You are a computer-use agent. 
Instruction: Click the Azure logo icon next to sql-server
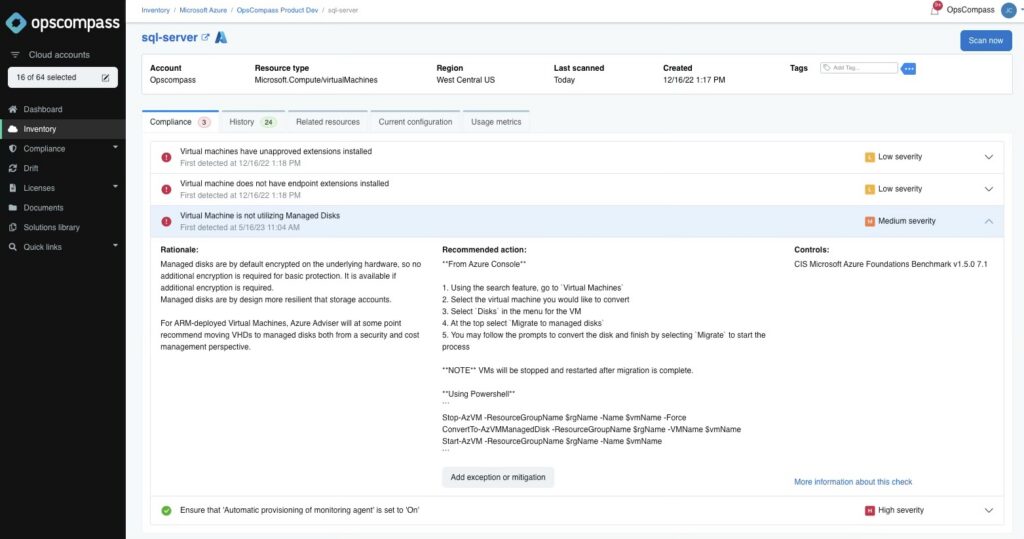point(222,37)
